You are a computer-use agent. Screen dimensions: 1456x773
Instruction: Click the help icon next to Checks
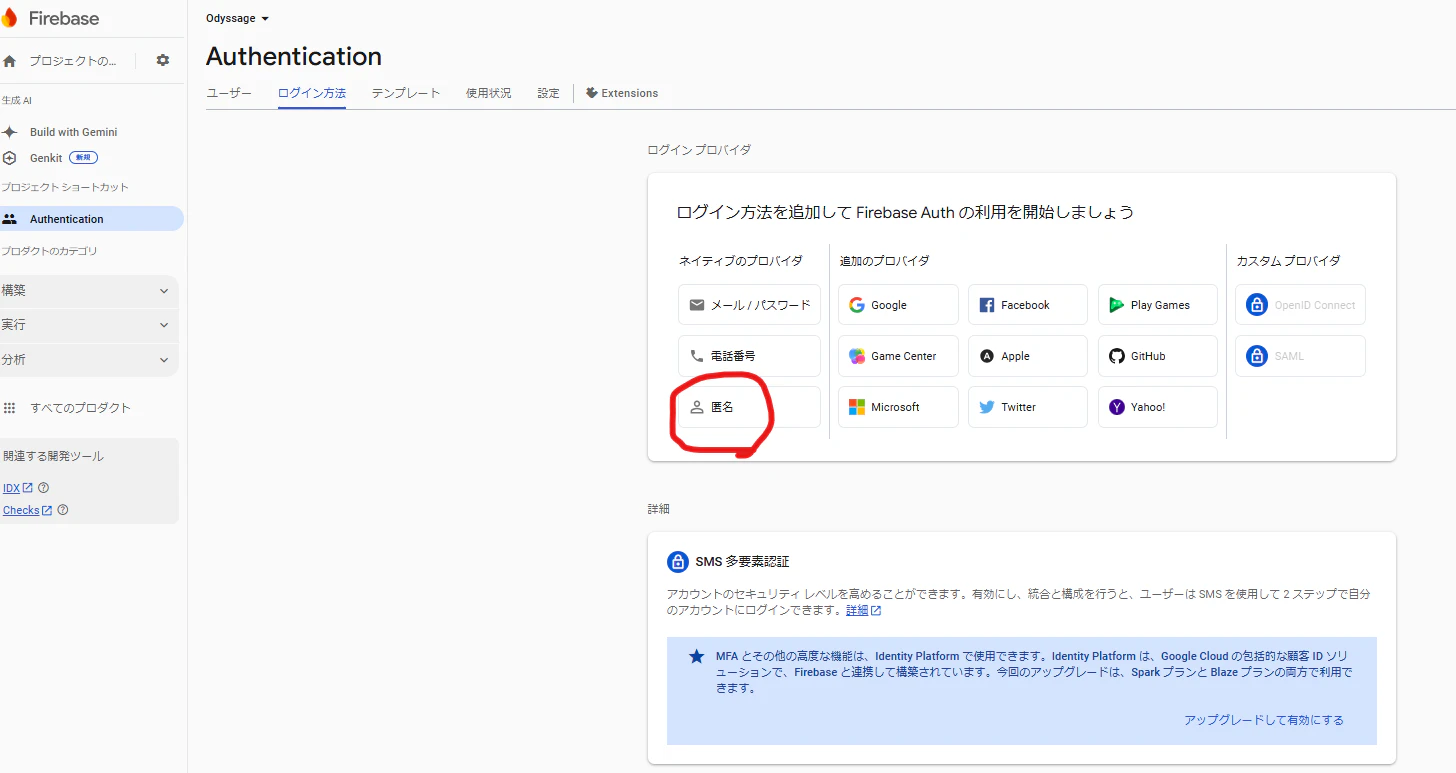63,510
